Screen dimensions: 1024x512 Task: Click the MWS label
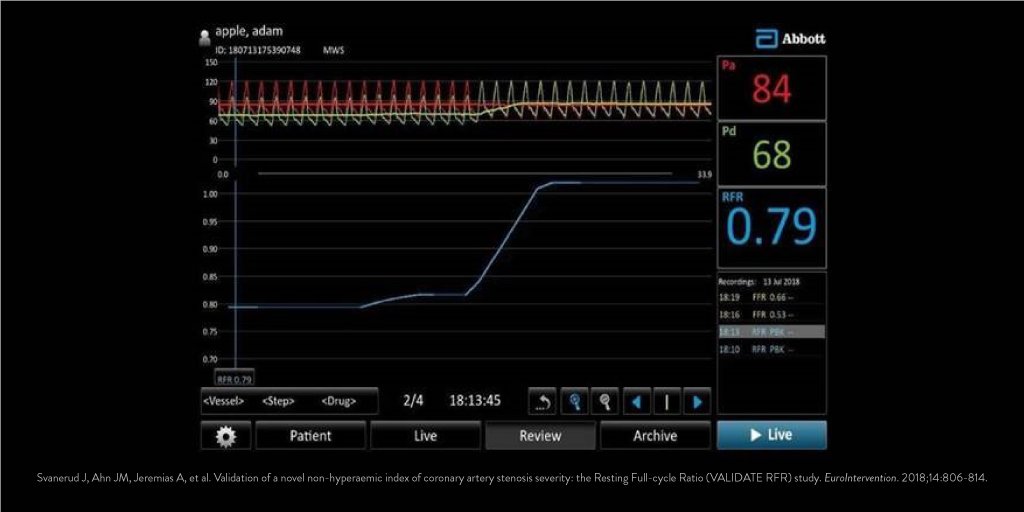pyautogui.click(x=334, y=50)
